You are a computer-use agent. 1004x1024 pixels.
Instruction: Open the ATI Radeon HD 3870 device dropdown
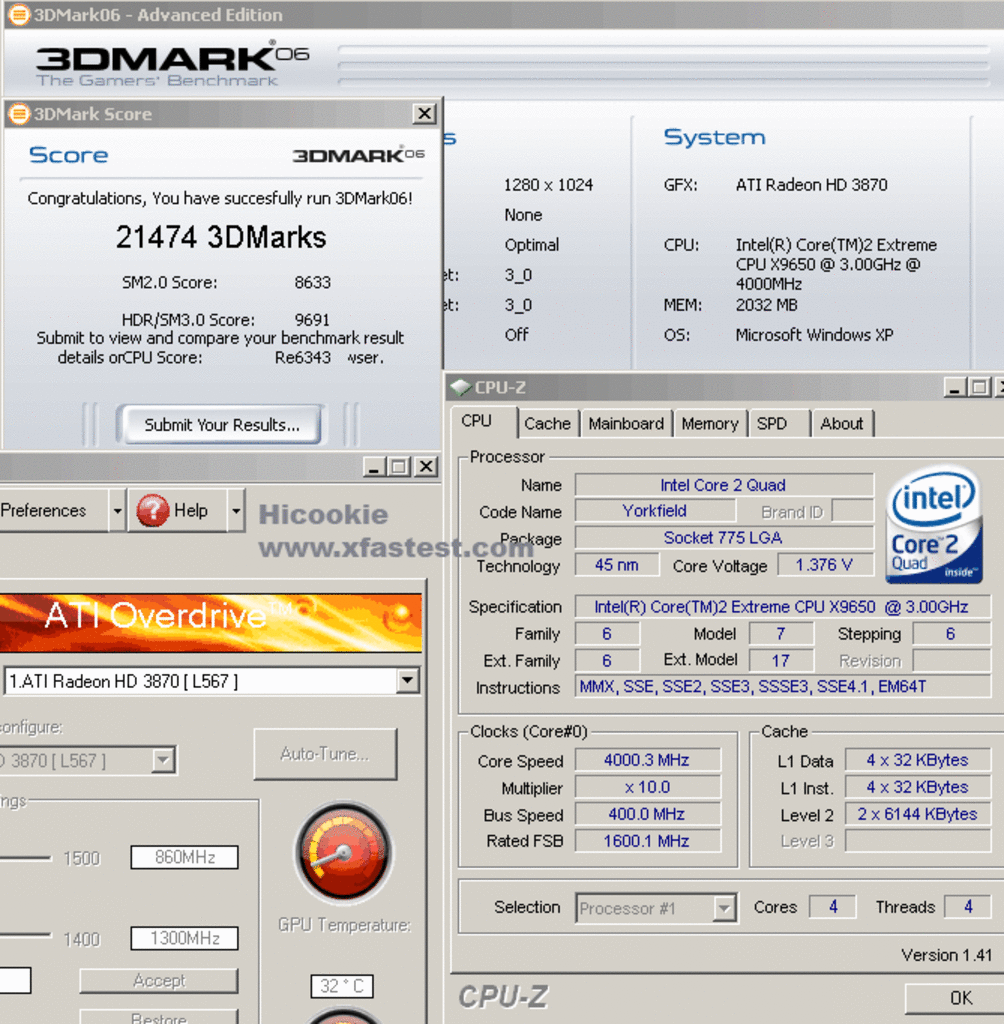[408, 680]
